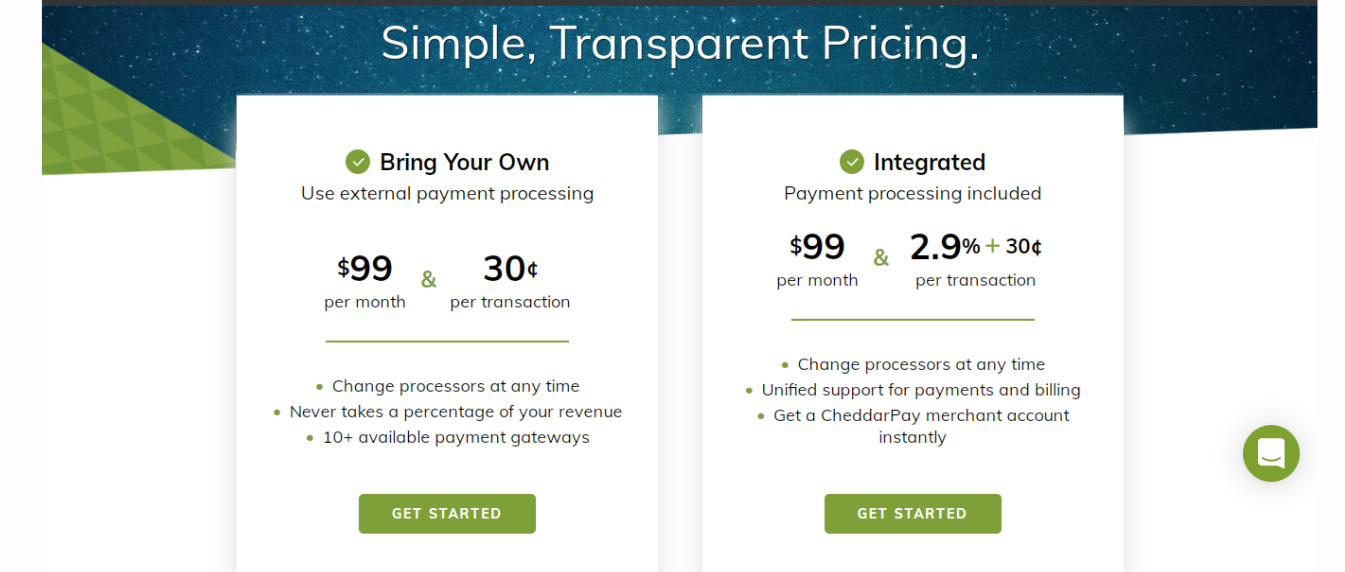Click 'Unified support for payments and billing'
1345x572 pixels.
coord(921,390)
